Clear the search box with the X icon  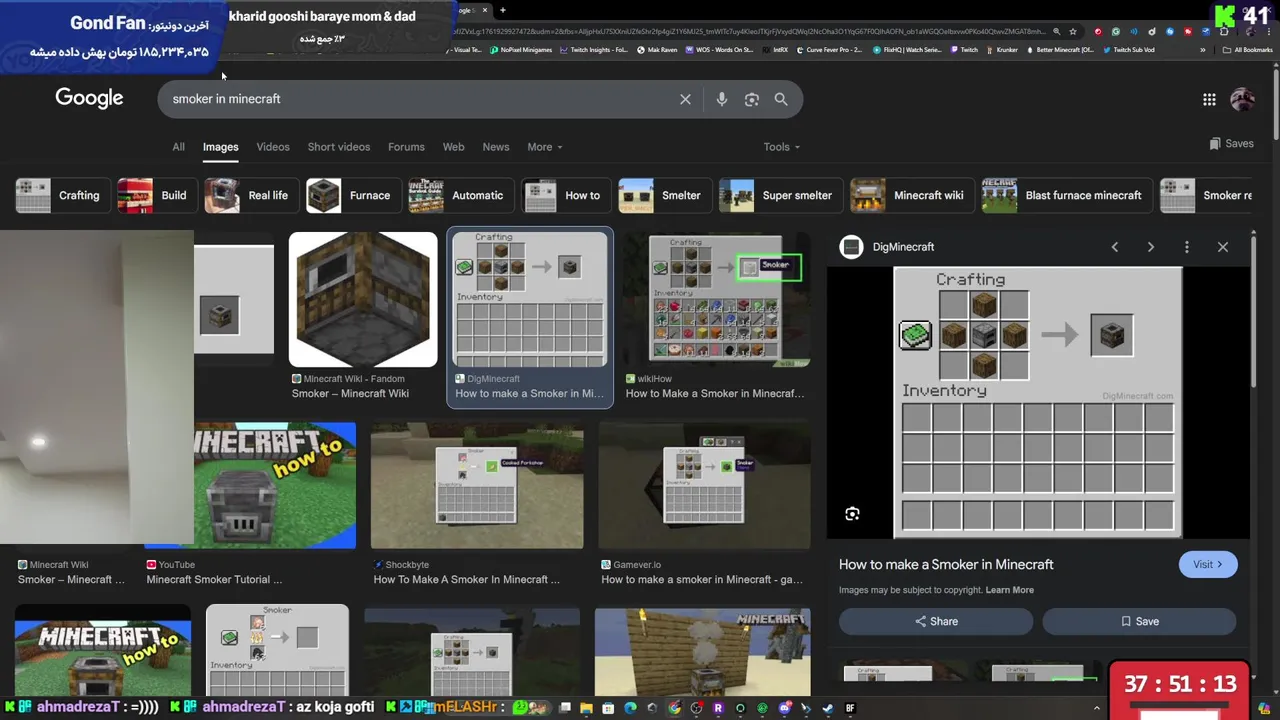(x=685, y=99)
